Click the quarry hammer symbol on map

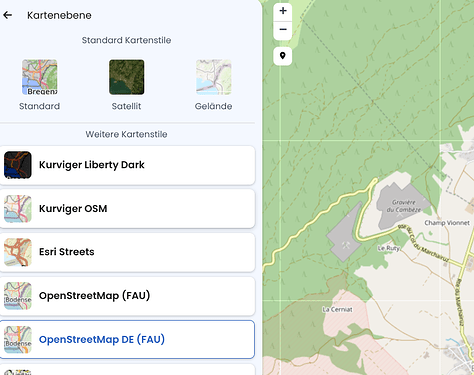tap(346, 246)
